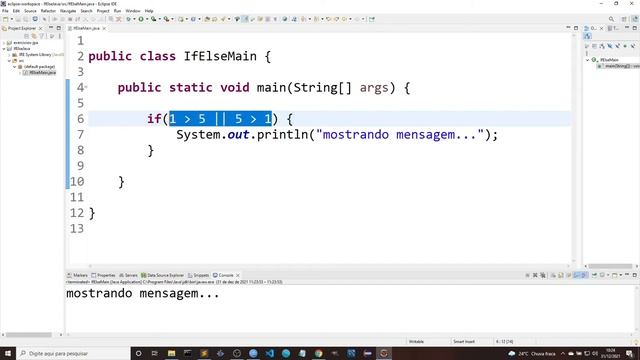640x360 pixels.
Task: Open the Window menu
Action: point(133,11)
